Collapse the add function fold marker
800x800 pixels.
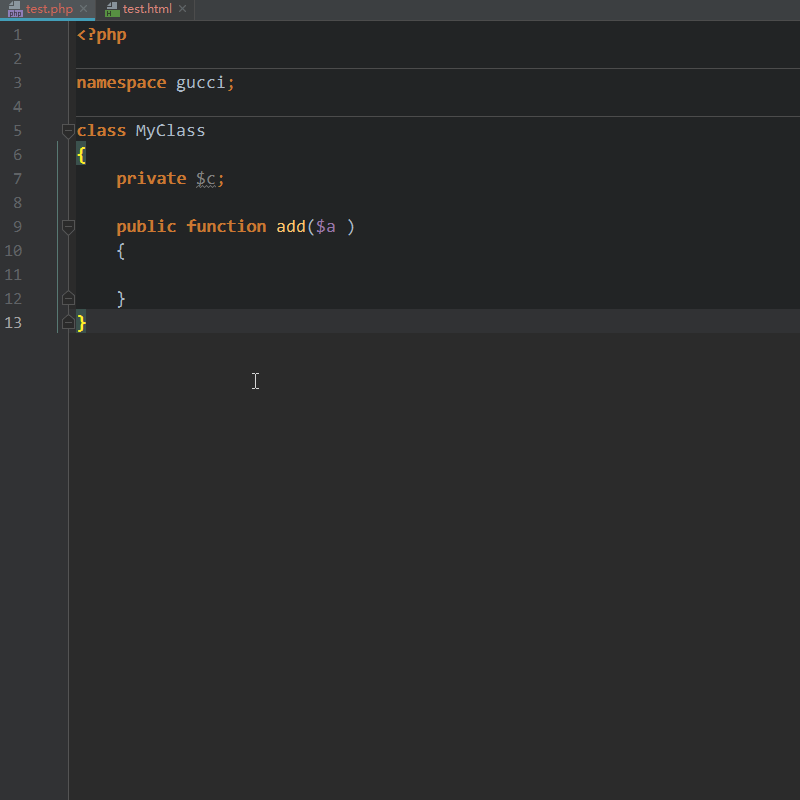pos(68,227)
